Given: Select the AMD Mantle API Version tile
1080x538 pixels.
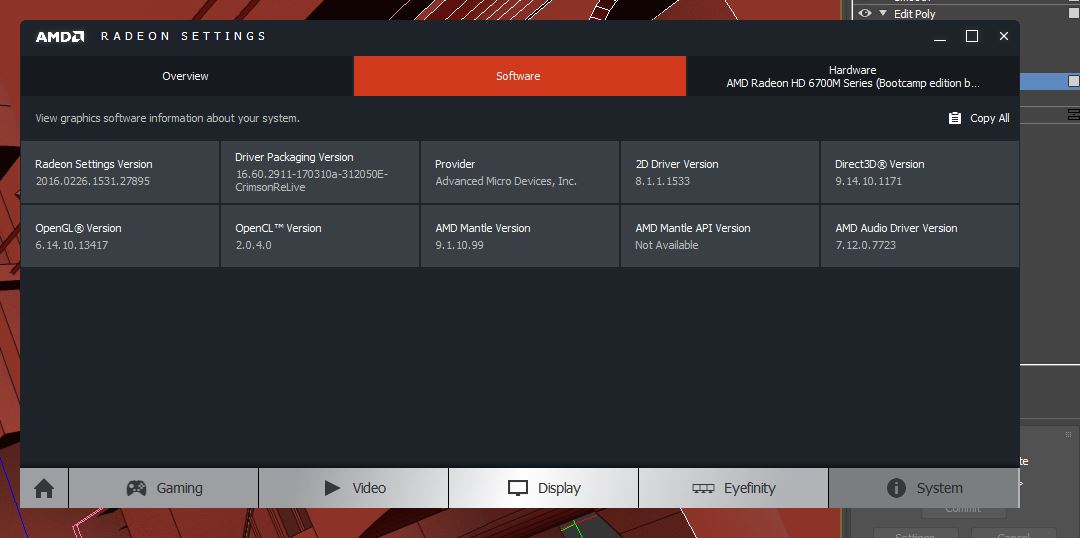Looking at the screenshot, I should tap(720, 236).
